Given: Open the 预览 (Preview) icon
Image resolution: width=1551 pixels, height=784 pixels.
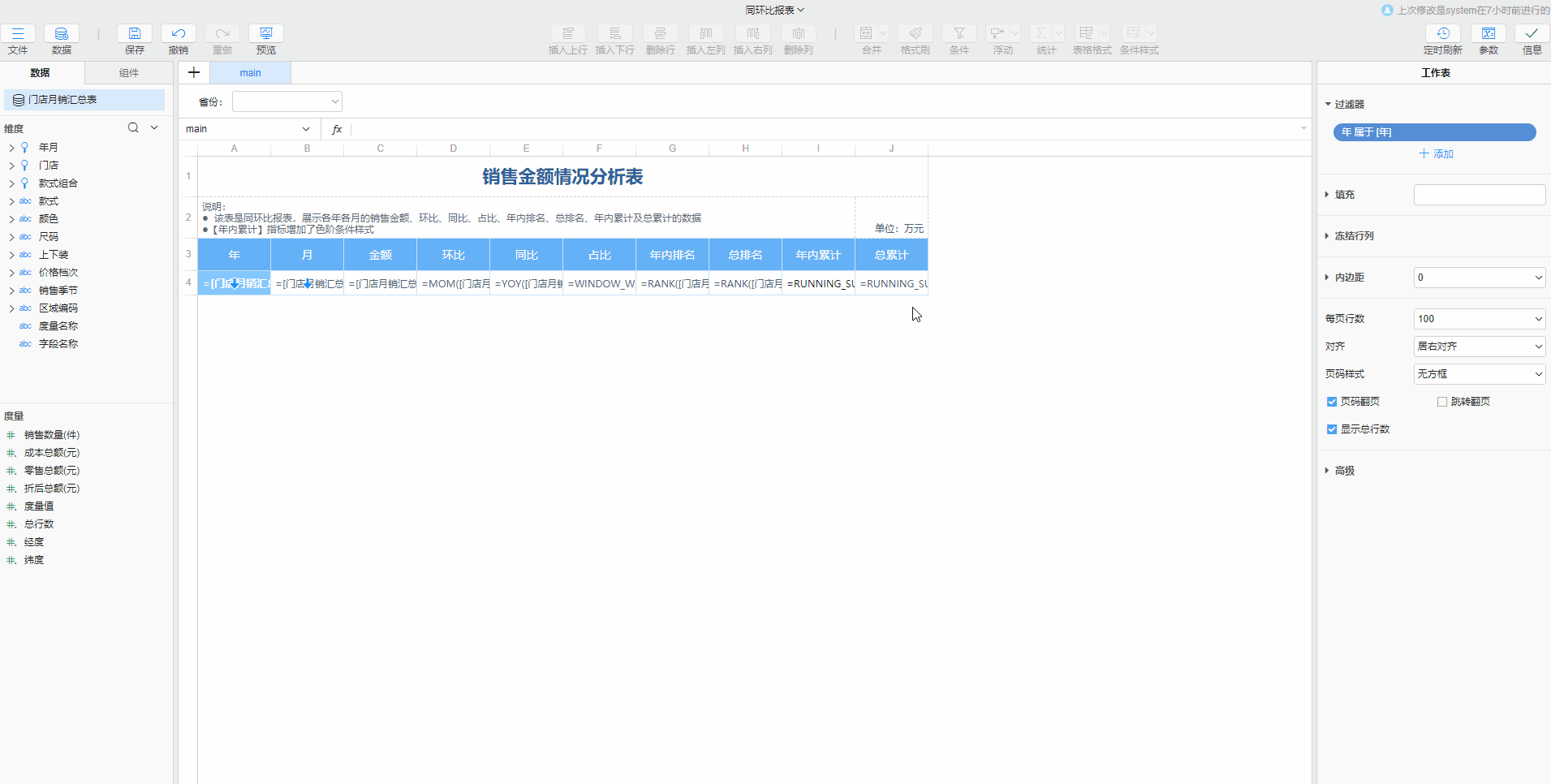Looking at the screenshot, I should 266,33.
